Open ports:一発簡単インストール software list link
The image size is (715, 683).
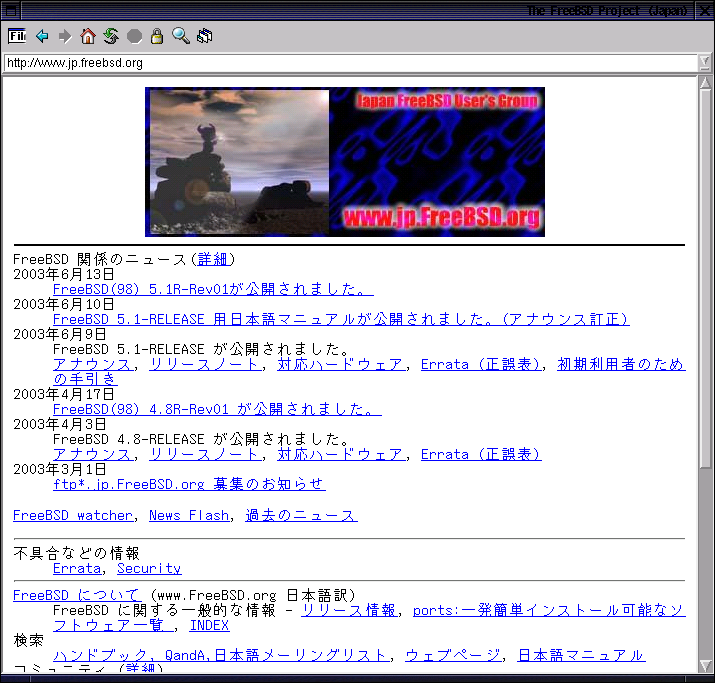[549, 611]
